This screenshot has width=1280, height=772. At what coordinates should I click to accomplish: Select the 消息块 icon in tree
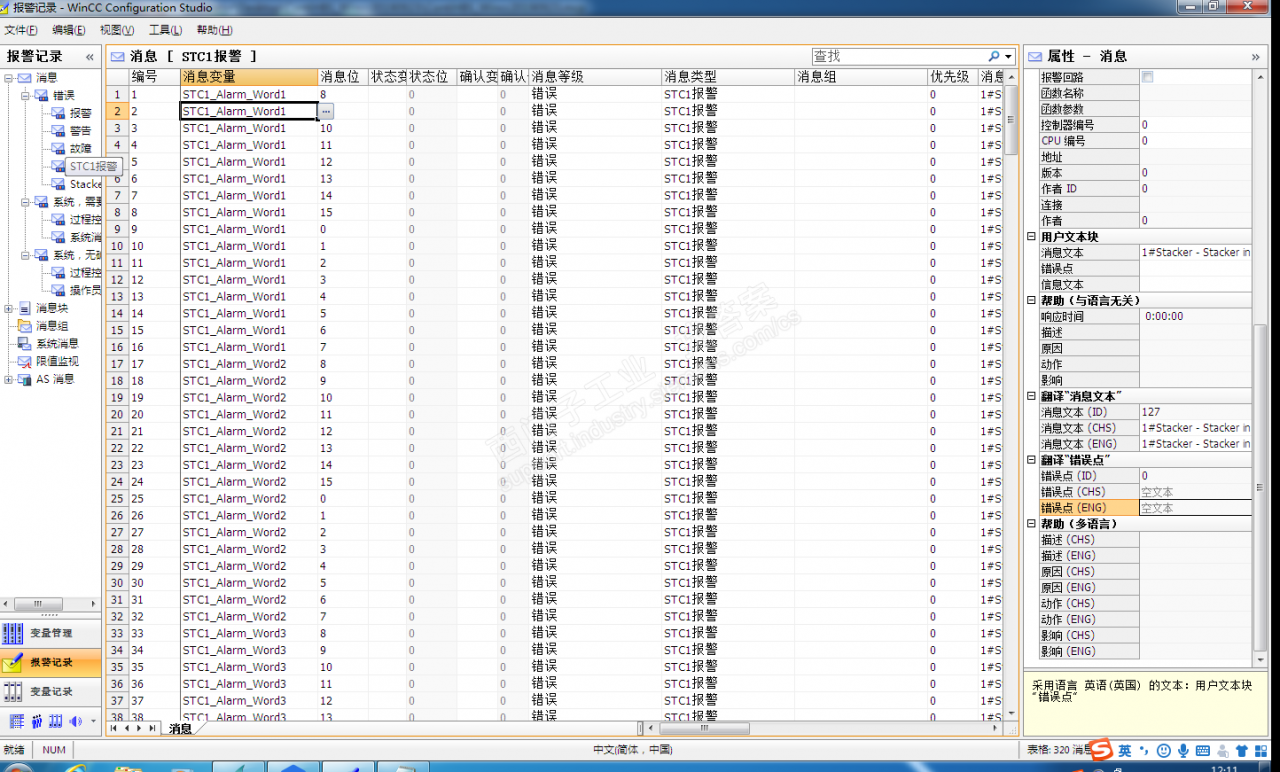(x=24, y=309)
